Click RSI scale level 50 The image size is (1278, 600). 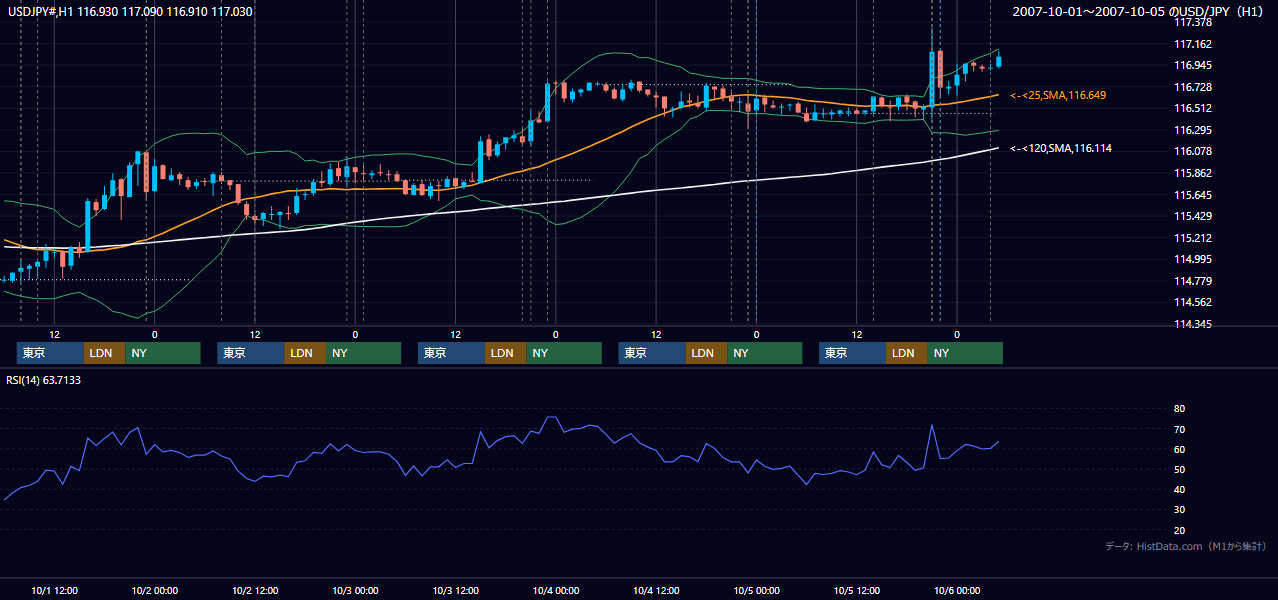(x=1179, y=469)
